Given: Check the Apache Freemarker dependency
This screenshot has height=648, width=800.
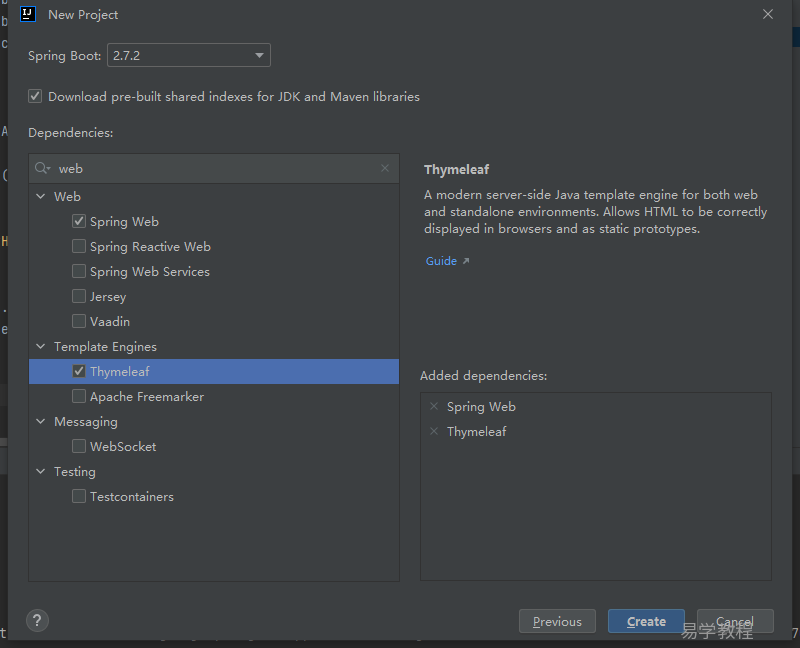Looking at the screenshot, I should click(x=79, y=396).
